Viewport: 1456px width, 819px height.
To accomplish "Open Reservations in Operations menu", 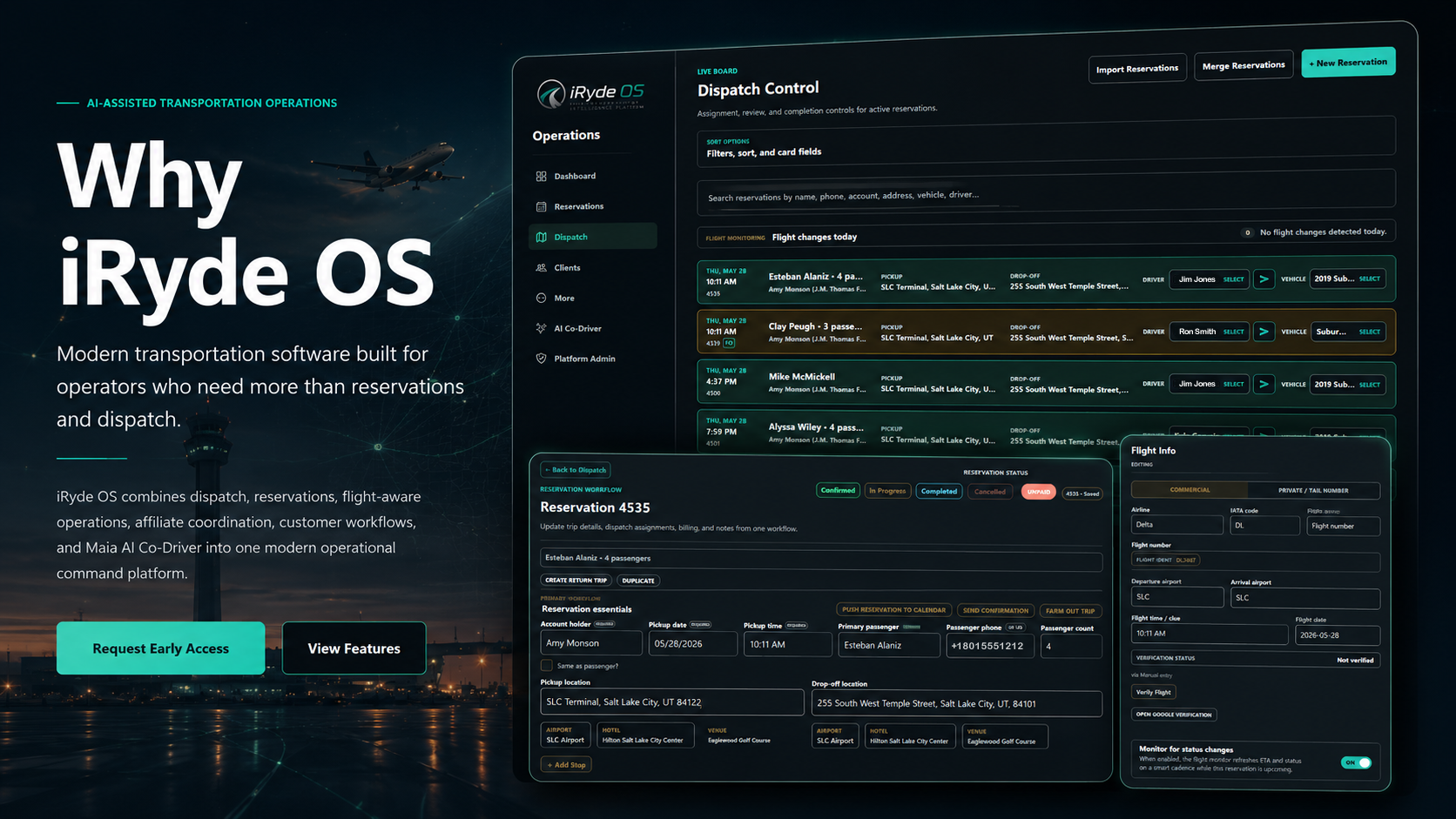I will 579,206.
